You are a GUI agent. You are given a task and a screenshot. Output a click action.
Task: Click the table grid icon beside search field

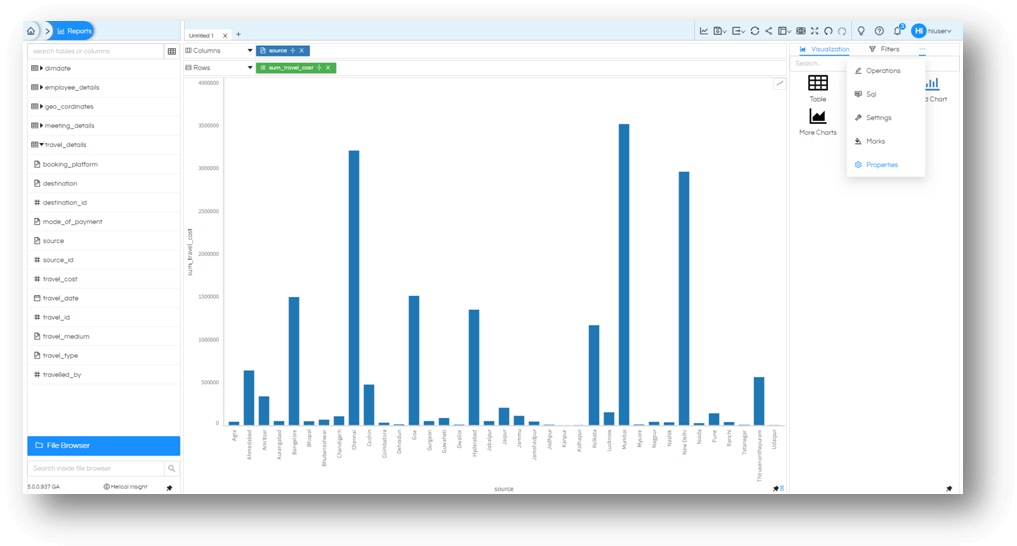(172, 51)
